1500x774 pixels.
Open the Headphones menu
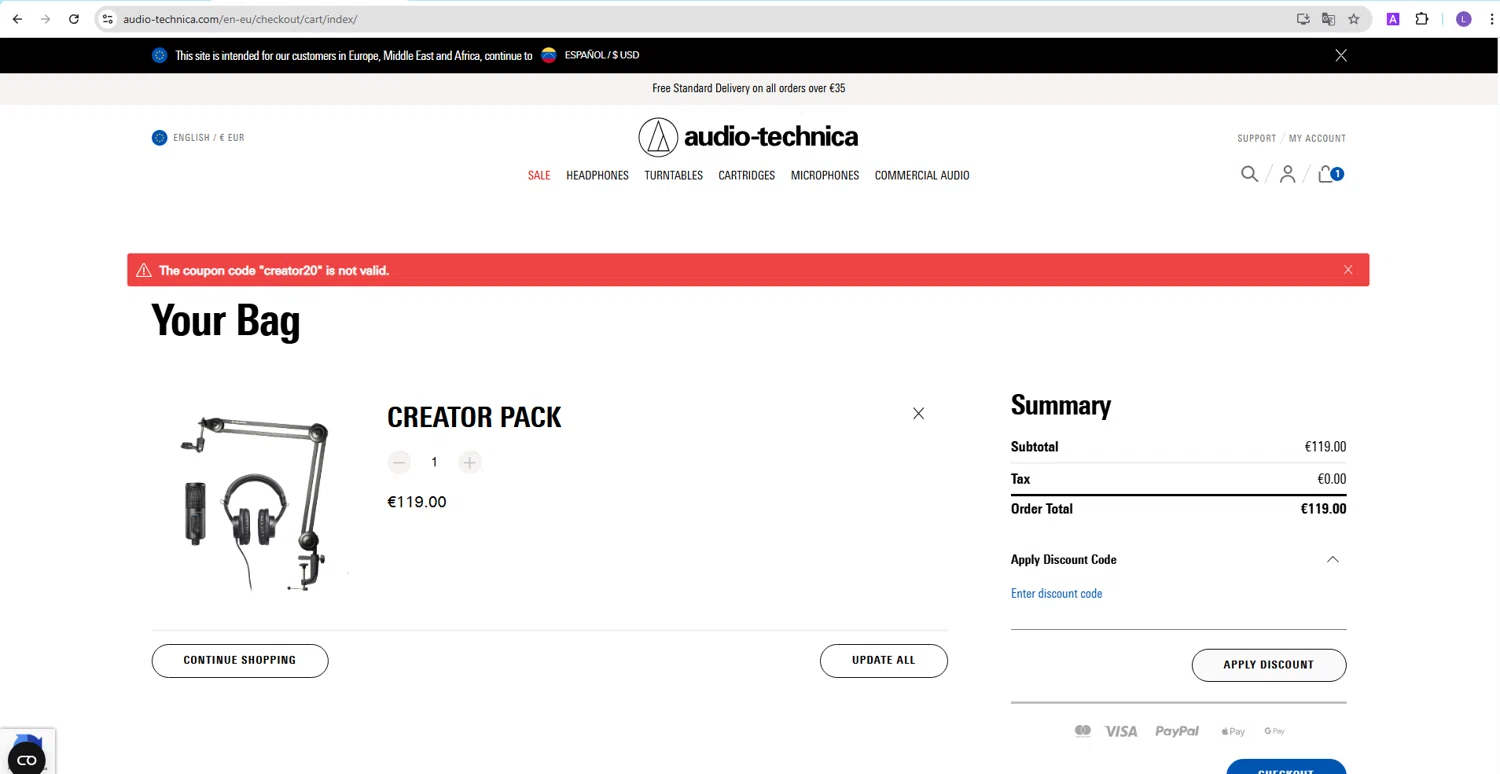597,175
